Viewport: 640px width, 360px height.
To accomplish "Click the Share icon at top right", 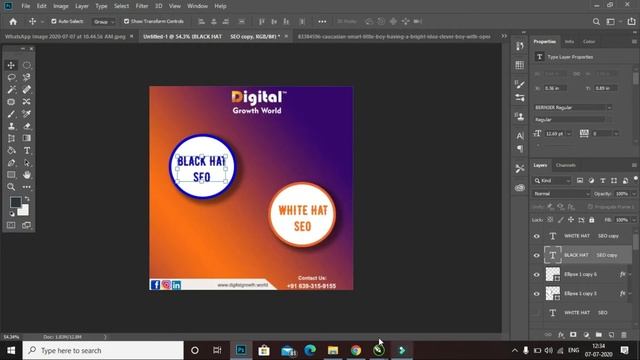I will click(631, 22).
